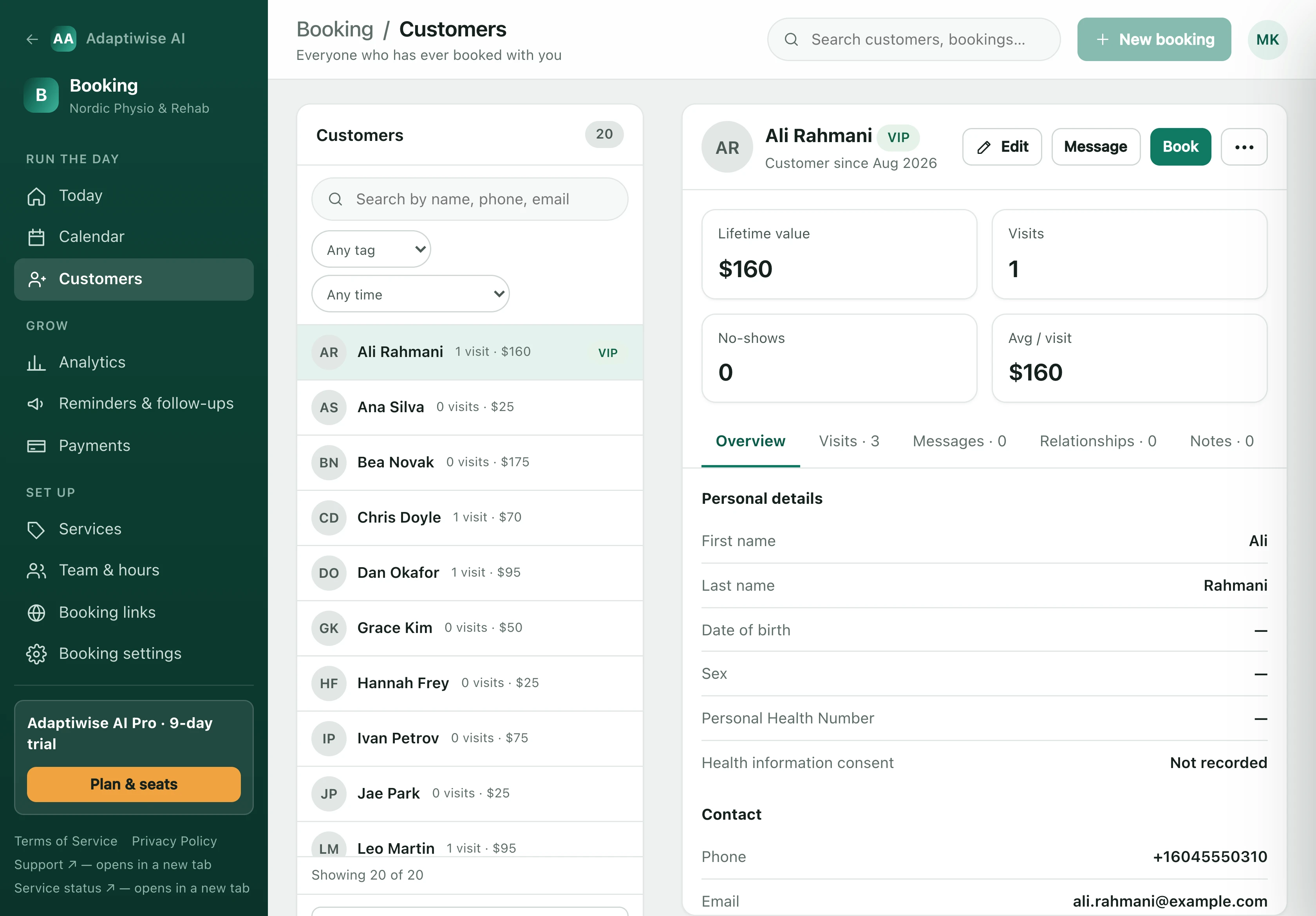This screenshot has width=1316, height=916.
Task: Open the Any time filter dropdown
Action: 410,294
